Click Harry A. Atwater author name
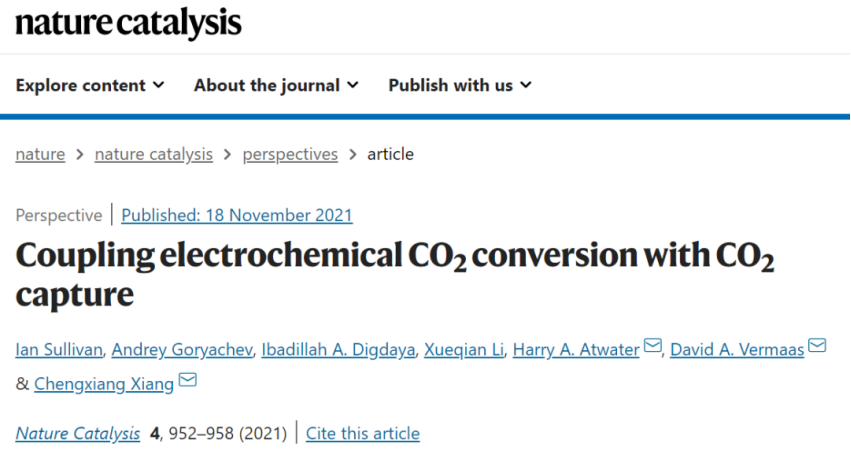This screenshot has width=851, height=452. 576,349
